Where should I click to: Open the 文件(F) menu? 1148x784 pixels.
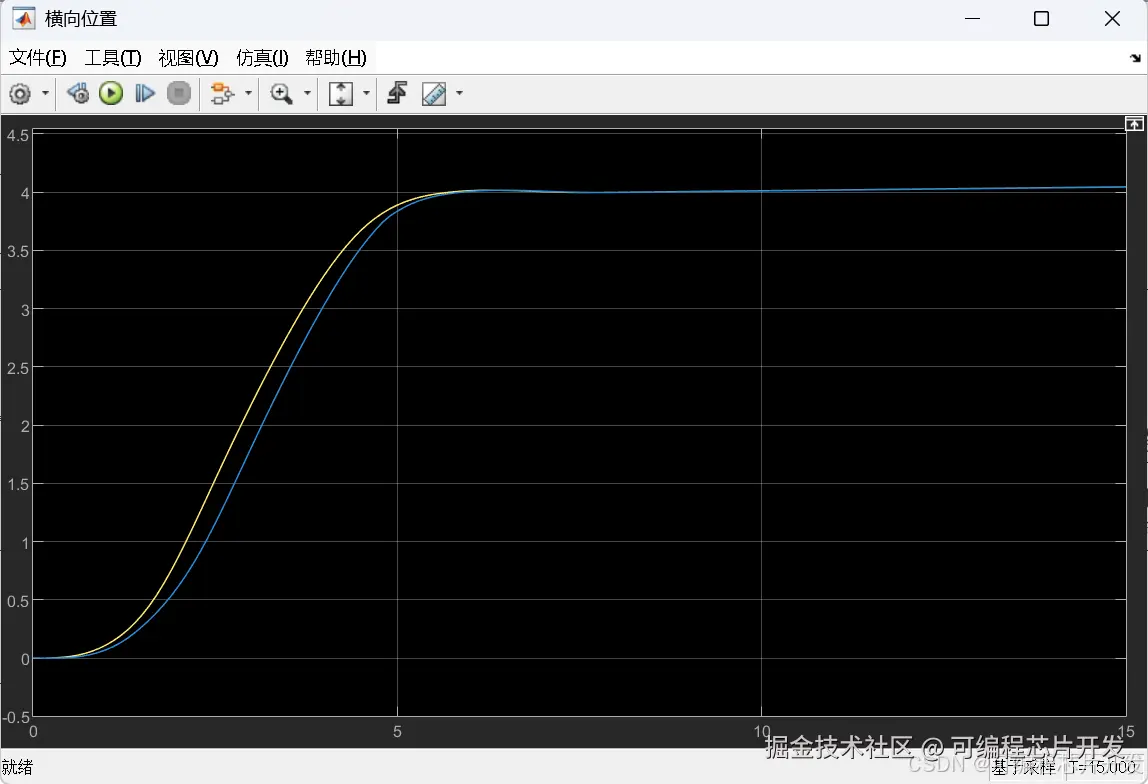tap(37, 58)
